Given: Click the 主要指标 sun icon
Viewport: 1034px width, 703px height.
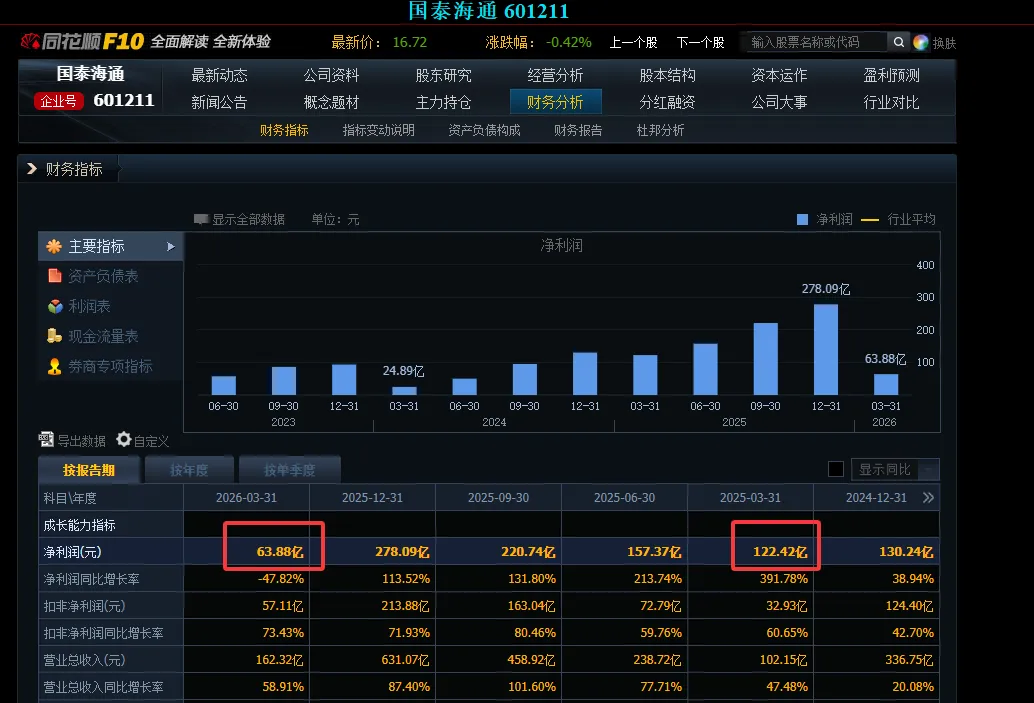Looking at the screenshot, I should pos(54,247).
